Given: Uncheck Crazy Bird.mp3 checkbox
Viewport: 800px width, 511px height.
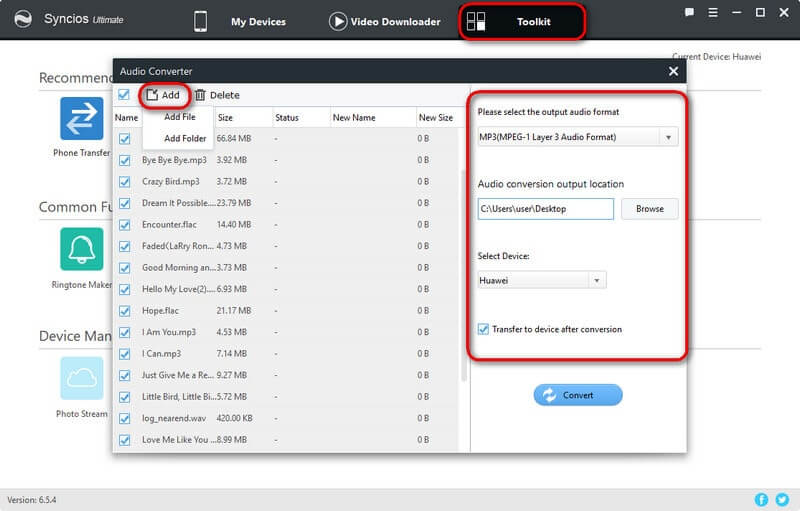Looking at the screenshot, I should 124,182.
